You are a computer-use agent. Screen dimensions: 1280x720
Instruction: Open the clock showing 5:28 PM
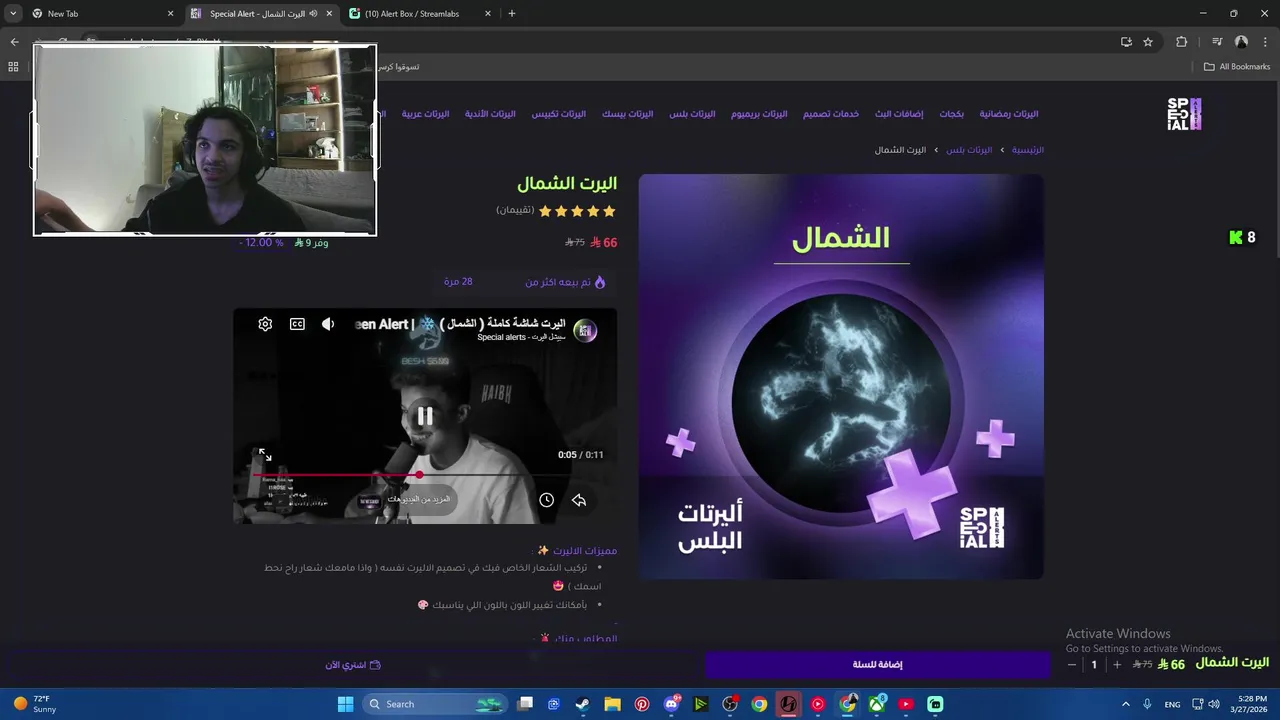[1252, 704]
